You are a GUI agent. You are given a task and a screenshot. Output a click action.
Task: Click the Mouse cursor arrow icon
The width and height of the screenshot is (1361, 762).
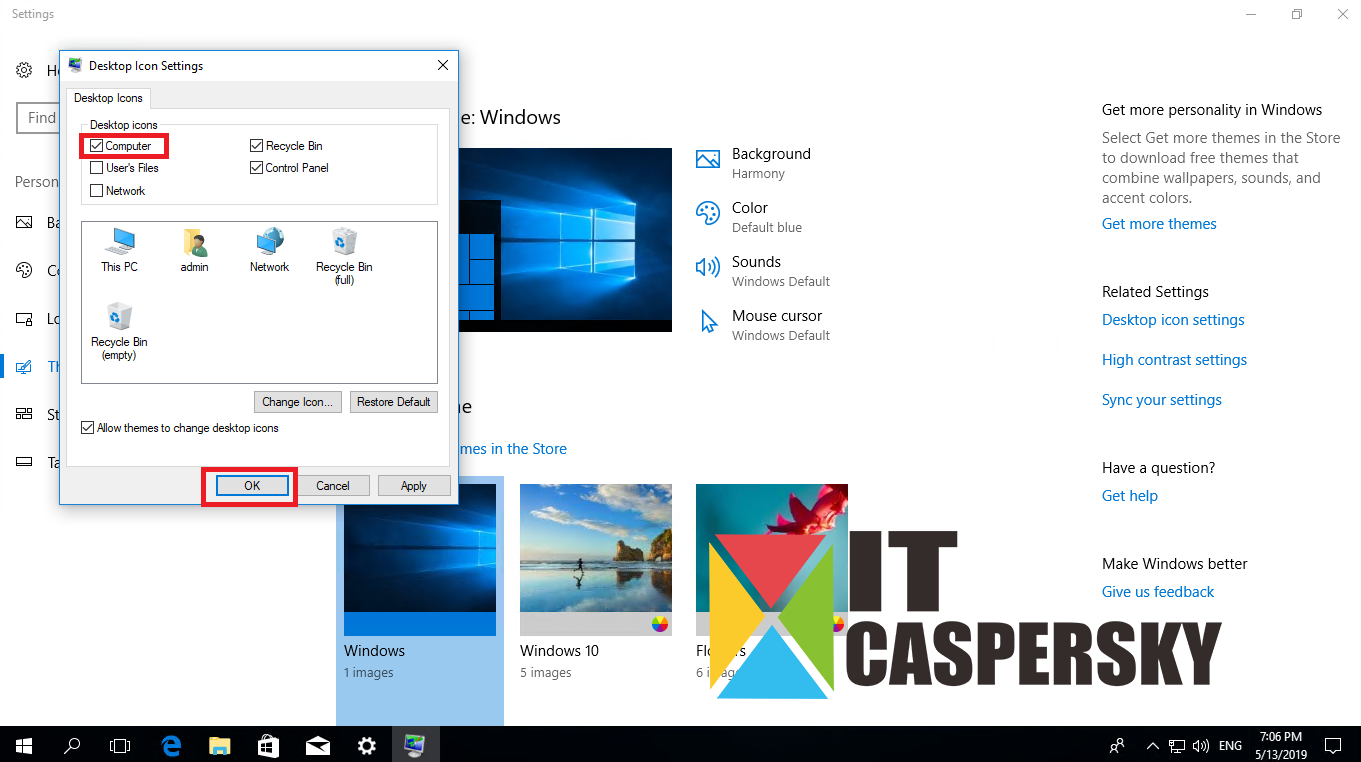pos(708,321)
